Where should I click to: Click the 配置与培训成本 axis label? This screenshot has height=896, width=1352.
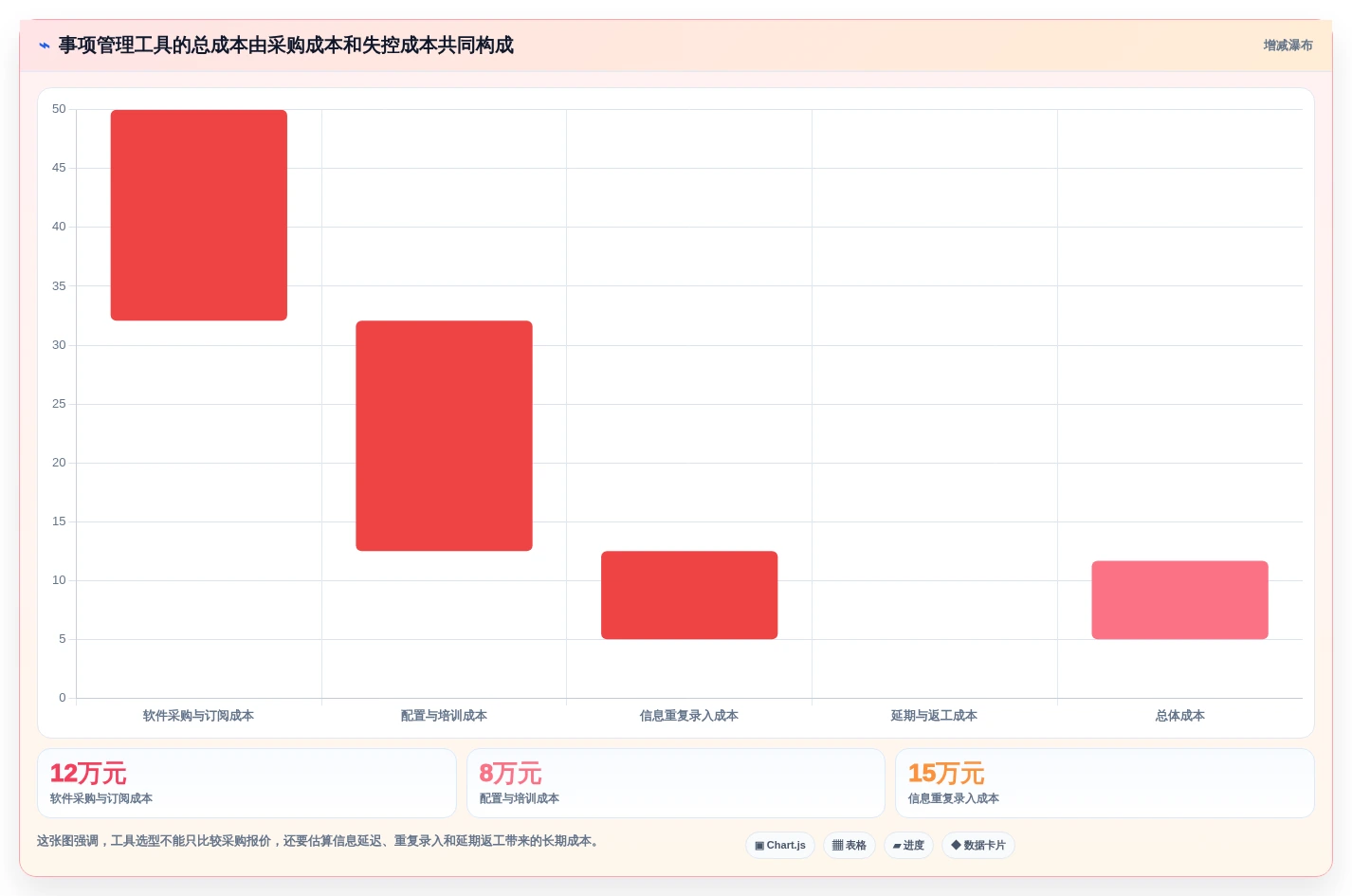tap(444, 716)
